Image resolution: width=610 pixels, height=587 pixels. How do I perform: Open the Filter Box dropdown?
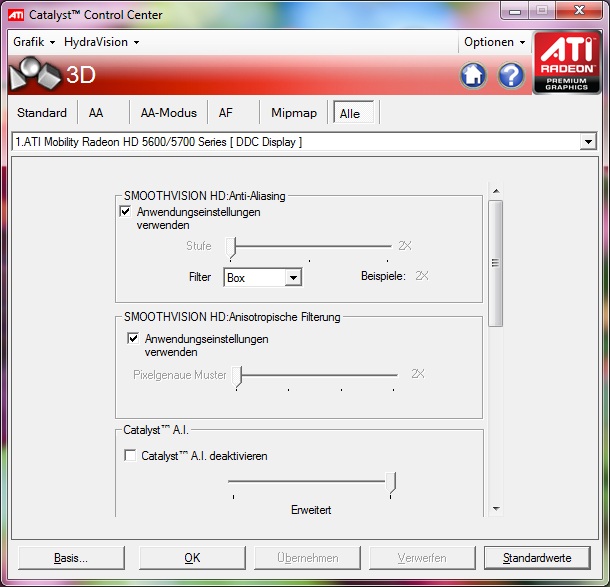(293, 278)
